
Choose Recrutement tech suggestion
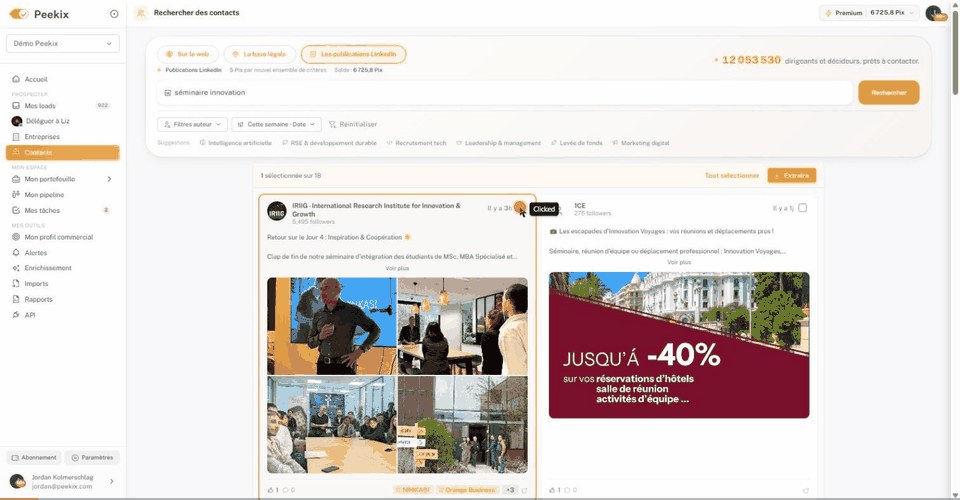[x=416, y=143]
